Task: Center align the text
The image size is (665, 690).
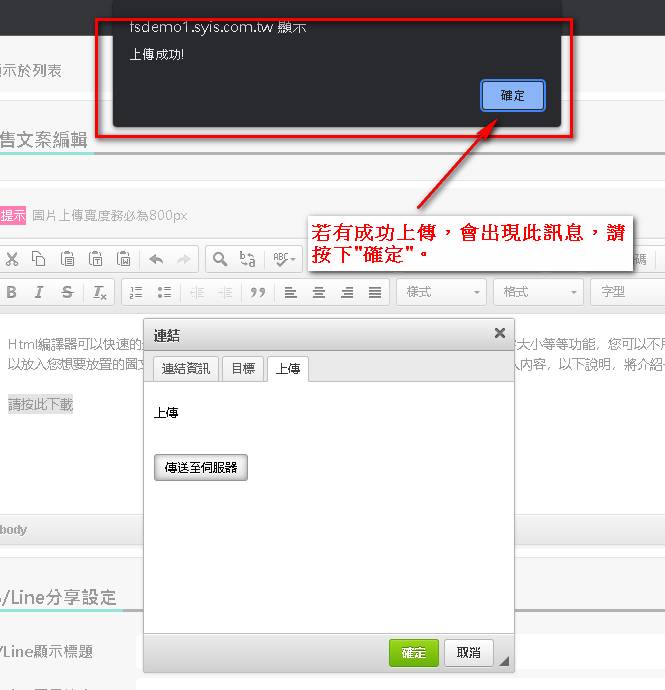Action: [x=319, y=292]
